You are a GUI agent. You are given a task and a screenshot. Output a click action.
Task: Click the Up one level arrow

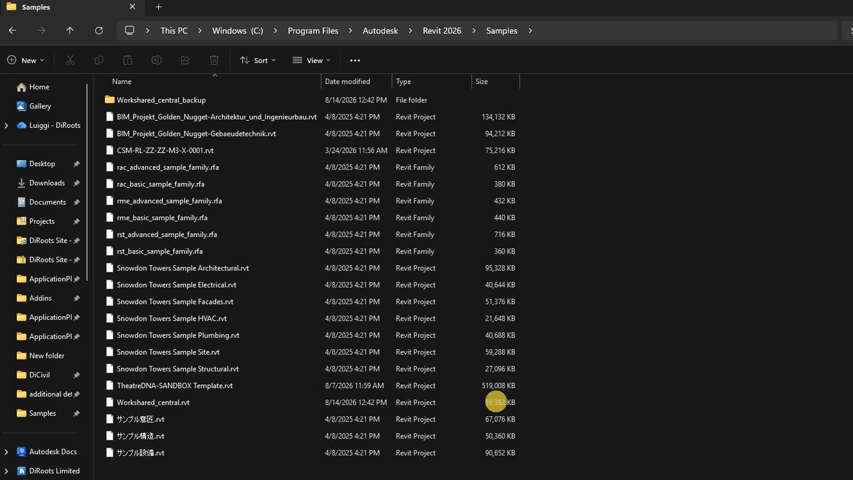[x=70, y=30]
